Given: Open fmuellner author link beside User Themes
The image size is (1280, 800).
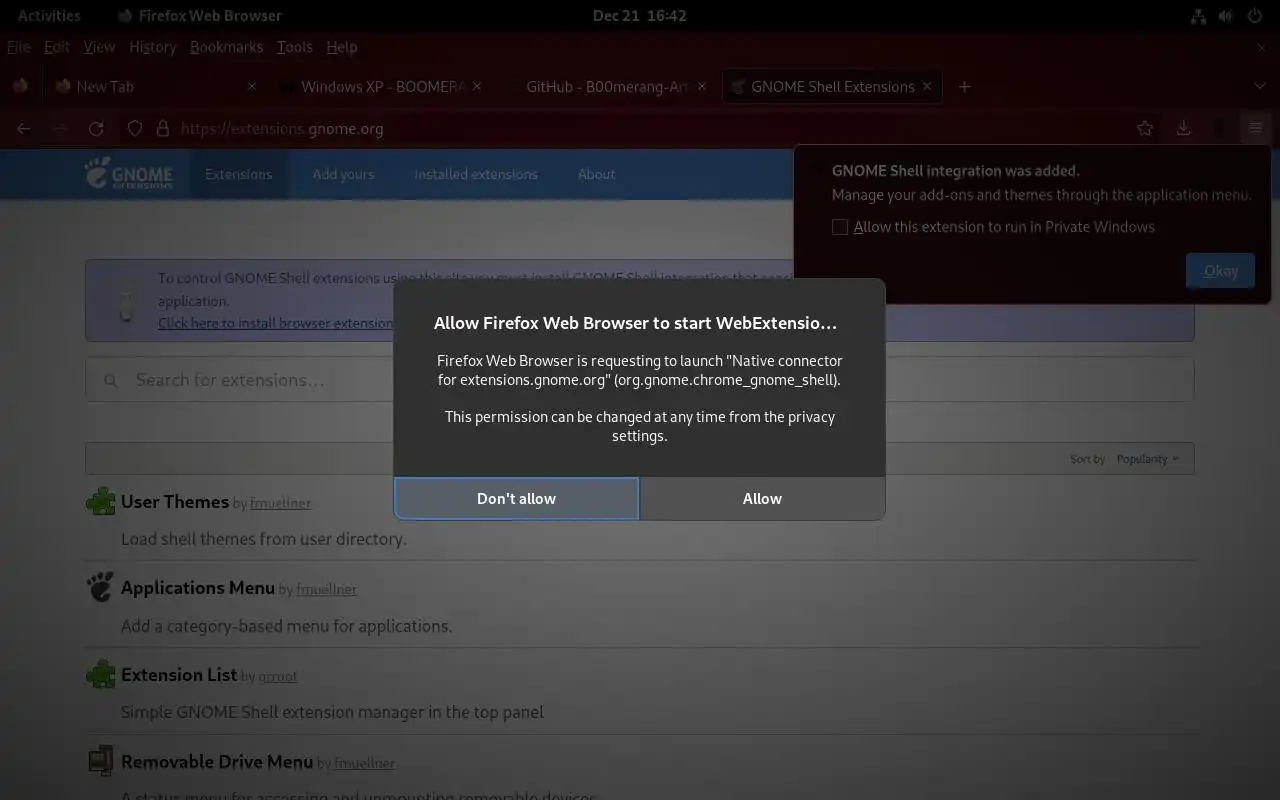Looking at the screenshot, I should [x=280, y=503].
